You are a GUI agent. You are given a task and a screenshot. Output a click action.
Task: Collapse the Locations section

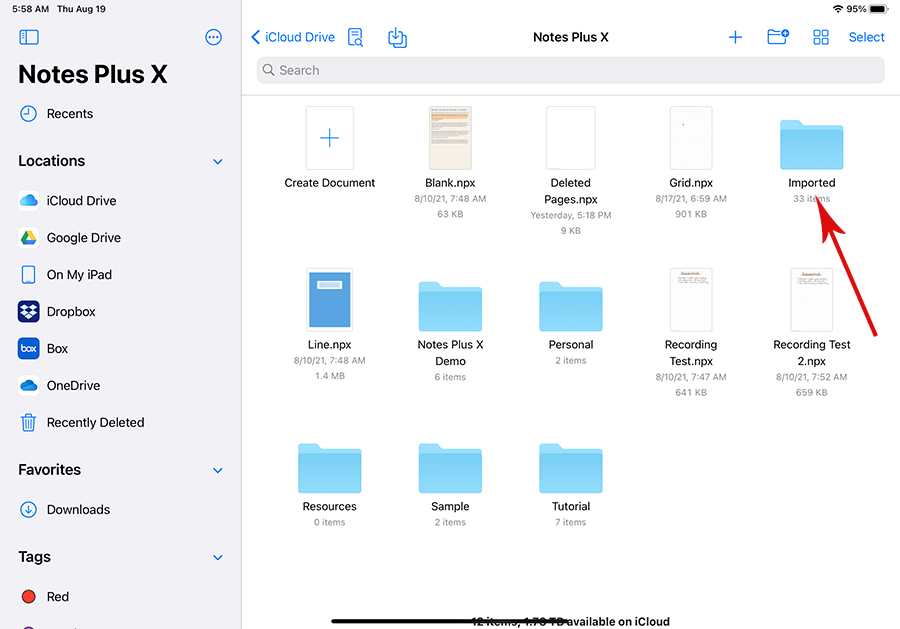point(218,161)
